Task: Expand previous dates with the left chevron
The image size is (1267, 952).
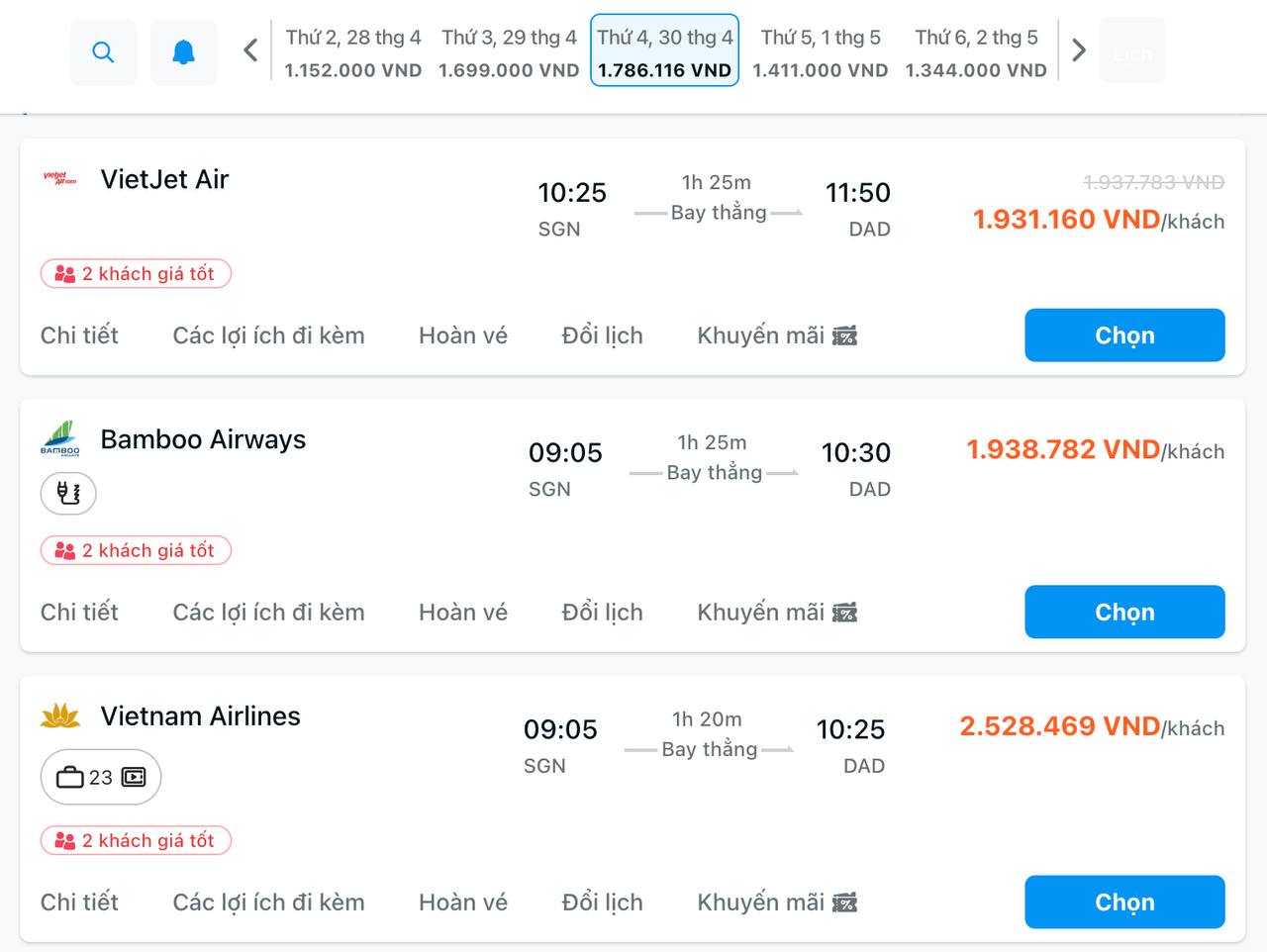Action: (x=249, y=49)
